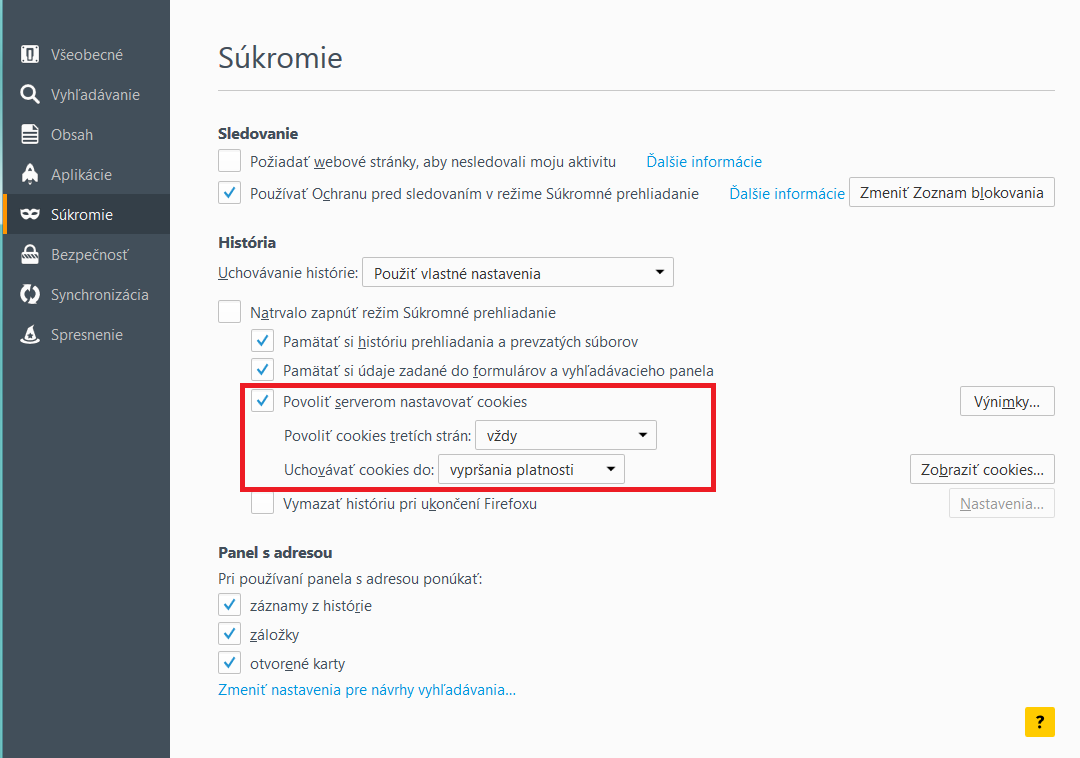This screenshot has height=758, width=1080.
Task: Open the Vyhľadávanie magnifier icon
Action: 30,94
